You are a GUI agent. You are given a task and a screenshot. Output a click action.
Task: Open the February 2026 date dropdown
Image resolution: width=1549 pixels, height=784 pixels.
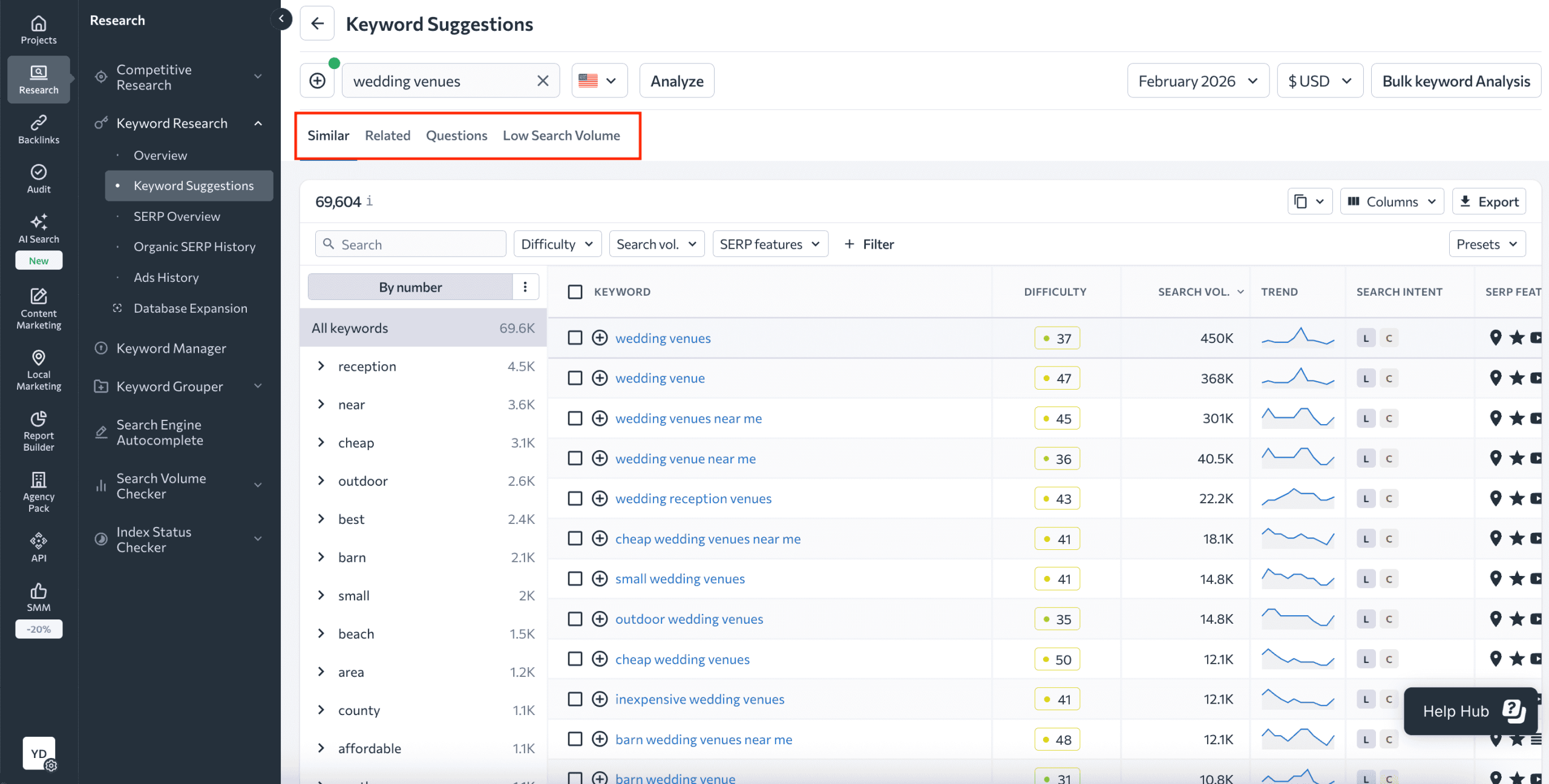(1197, 80)
